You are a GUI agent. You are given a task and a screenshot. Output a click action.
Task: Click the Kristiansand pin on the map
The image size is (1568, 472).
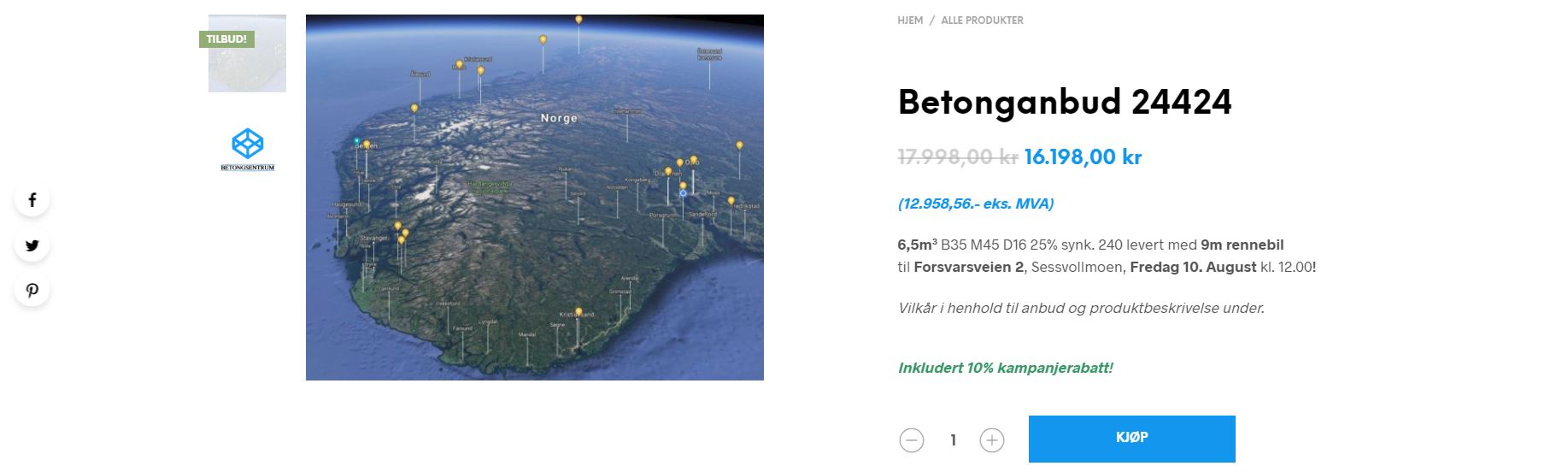click(x=578, y=312)
